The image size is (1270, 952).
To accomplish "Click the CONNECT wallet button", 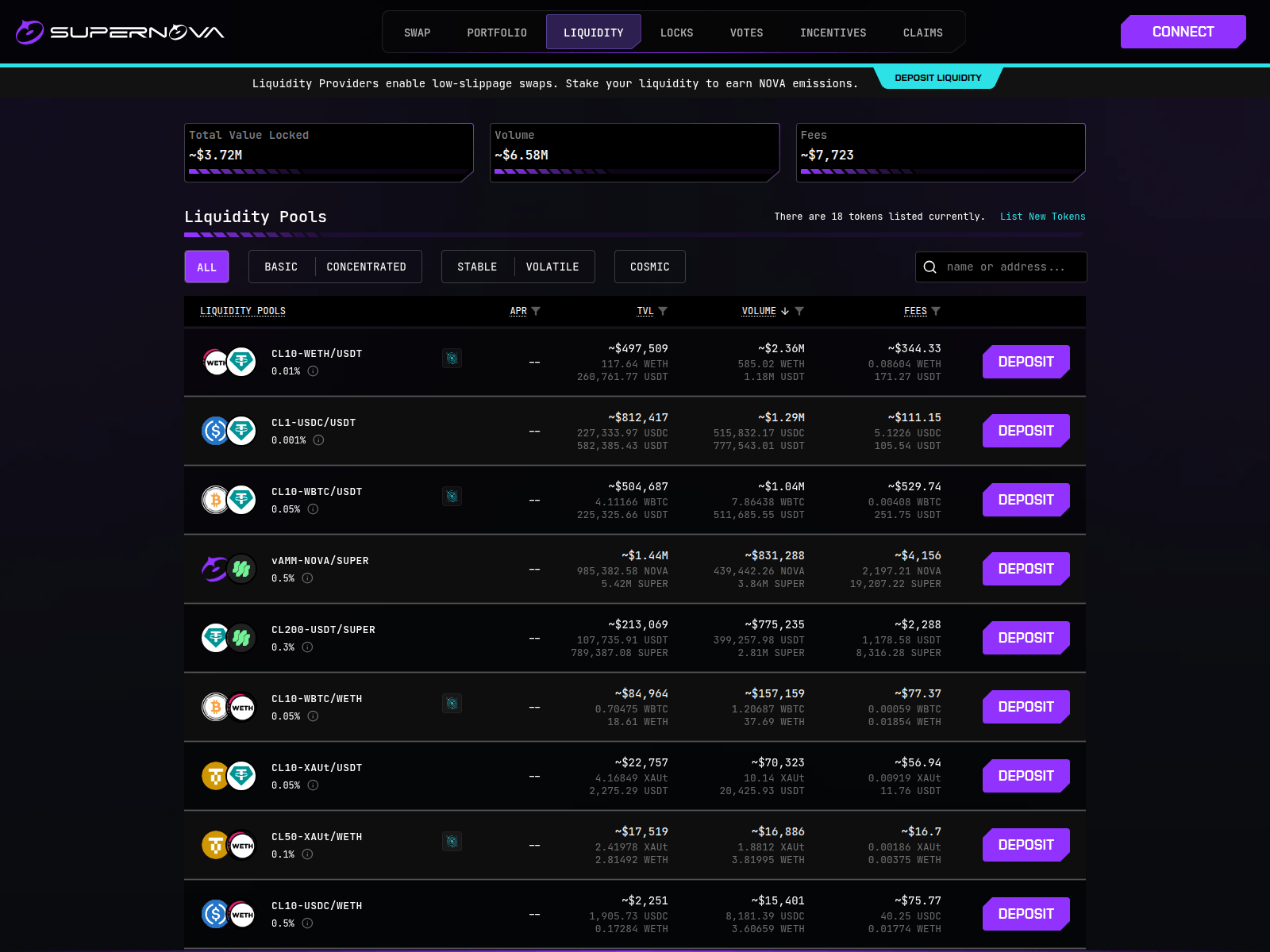I will pyautogui.click(x=1183, y=32).
